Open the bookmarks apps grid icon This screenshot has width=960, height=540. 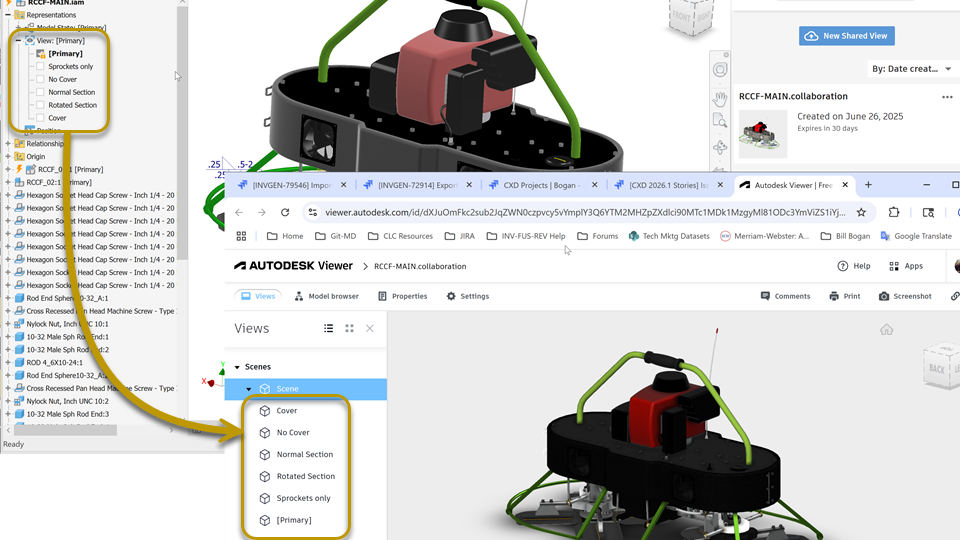coord(241,236)
